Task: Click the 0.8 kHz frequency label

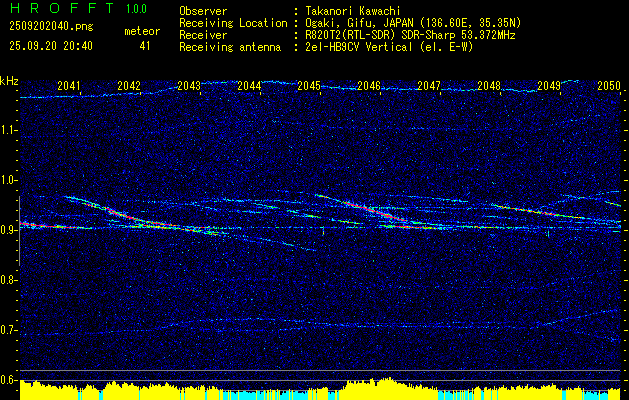Action: [9, 280]
